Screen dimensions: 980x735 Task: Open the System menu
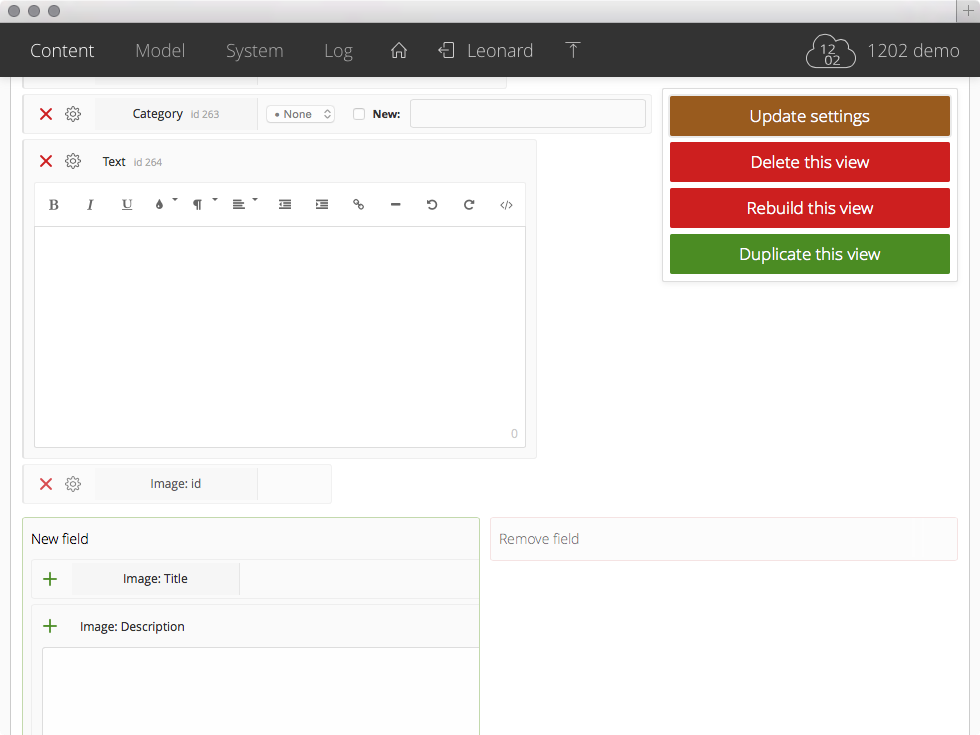click(254, 50)
